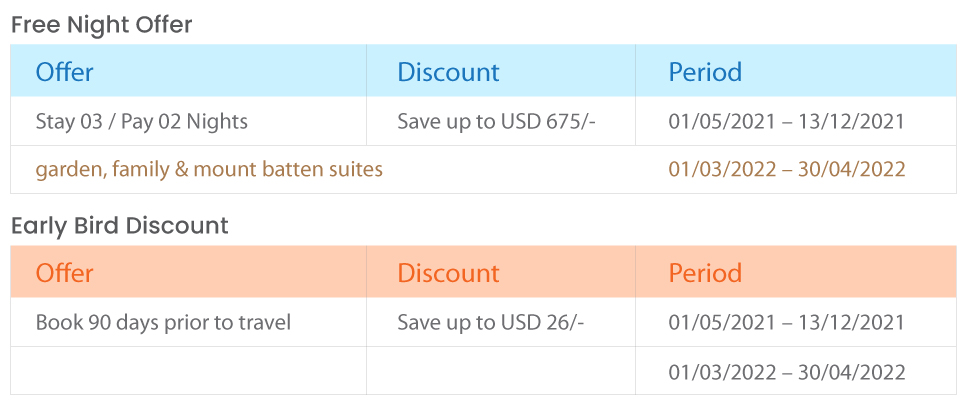Click Book 90 days prior to travel
This screenshot has width=968, height=401.
coord(163,323)
